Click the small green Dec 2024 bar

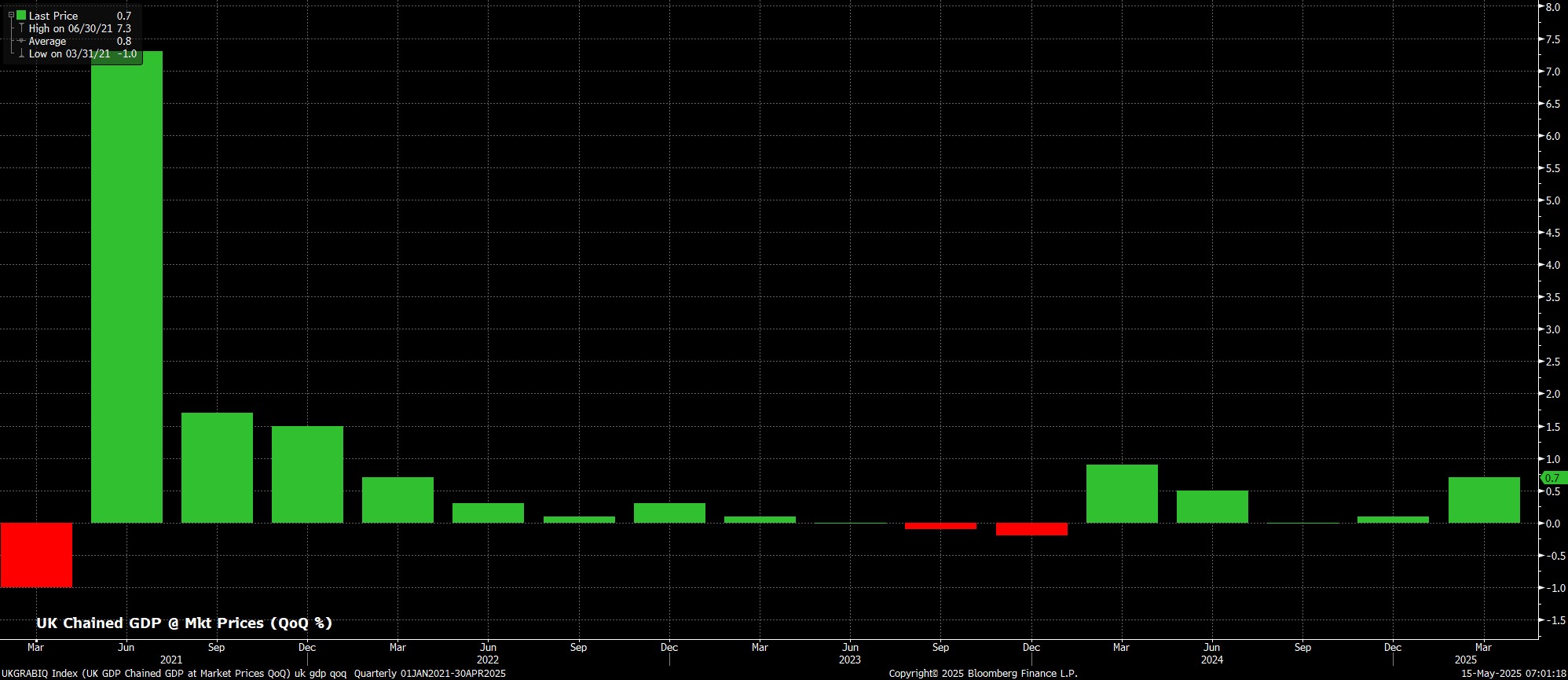(1393, 520)
